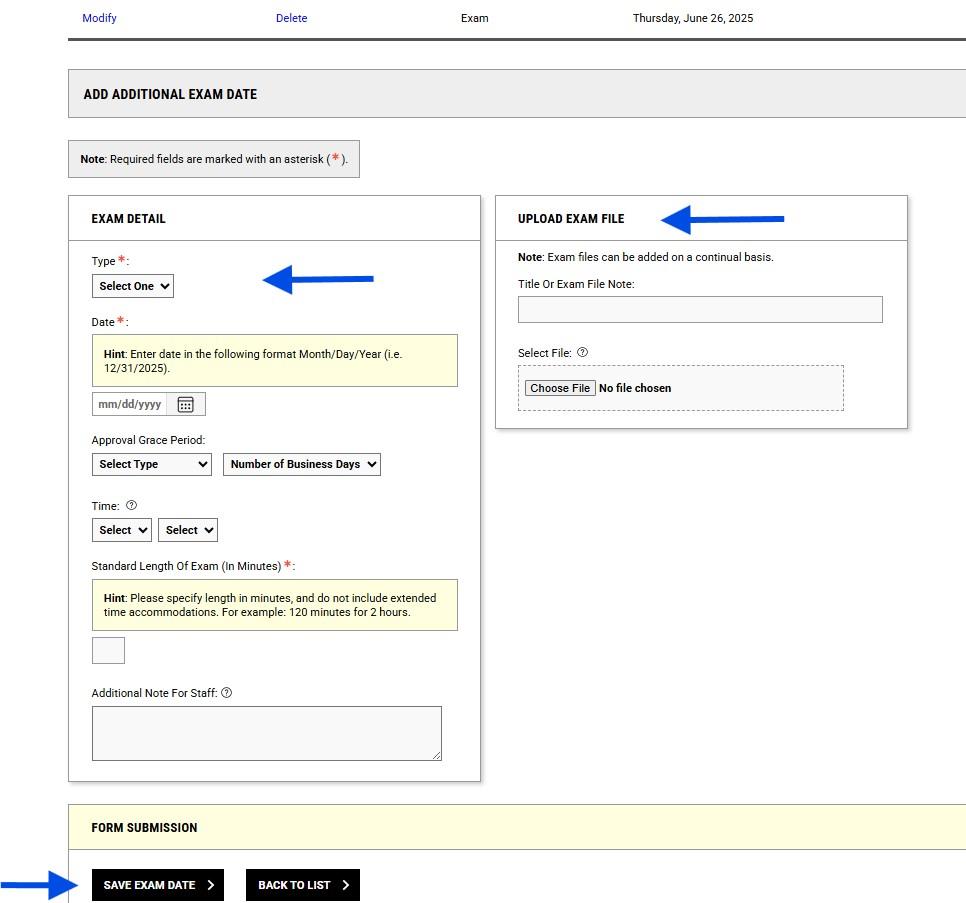This screenshot has height=903, width=966.
Task: Click help icon beside Additional Note For Staff
Action: click(x=227, y=692)
